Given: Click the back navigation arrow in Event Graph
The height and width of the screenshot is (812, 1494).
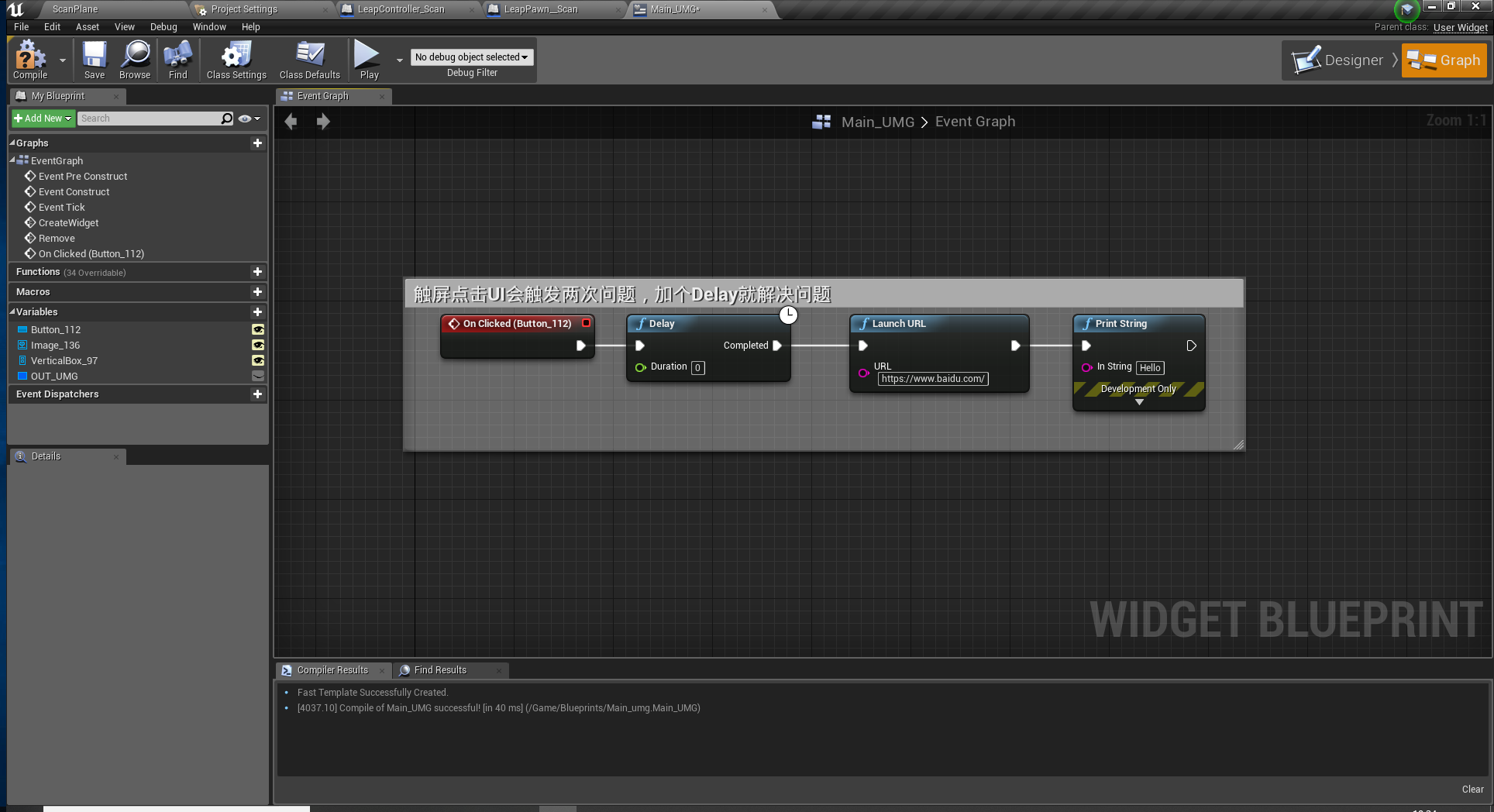Looking at the screenshot, I should pos(291,121).
